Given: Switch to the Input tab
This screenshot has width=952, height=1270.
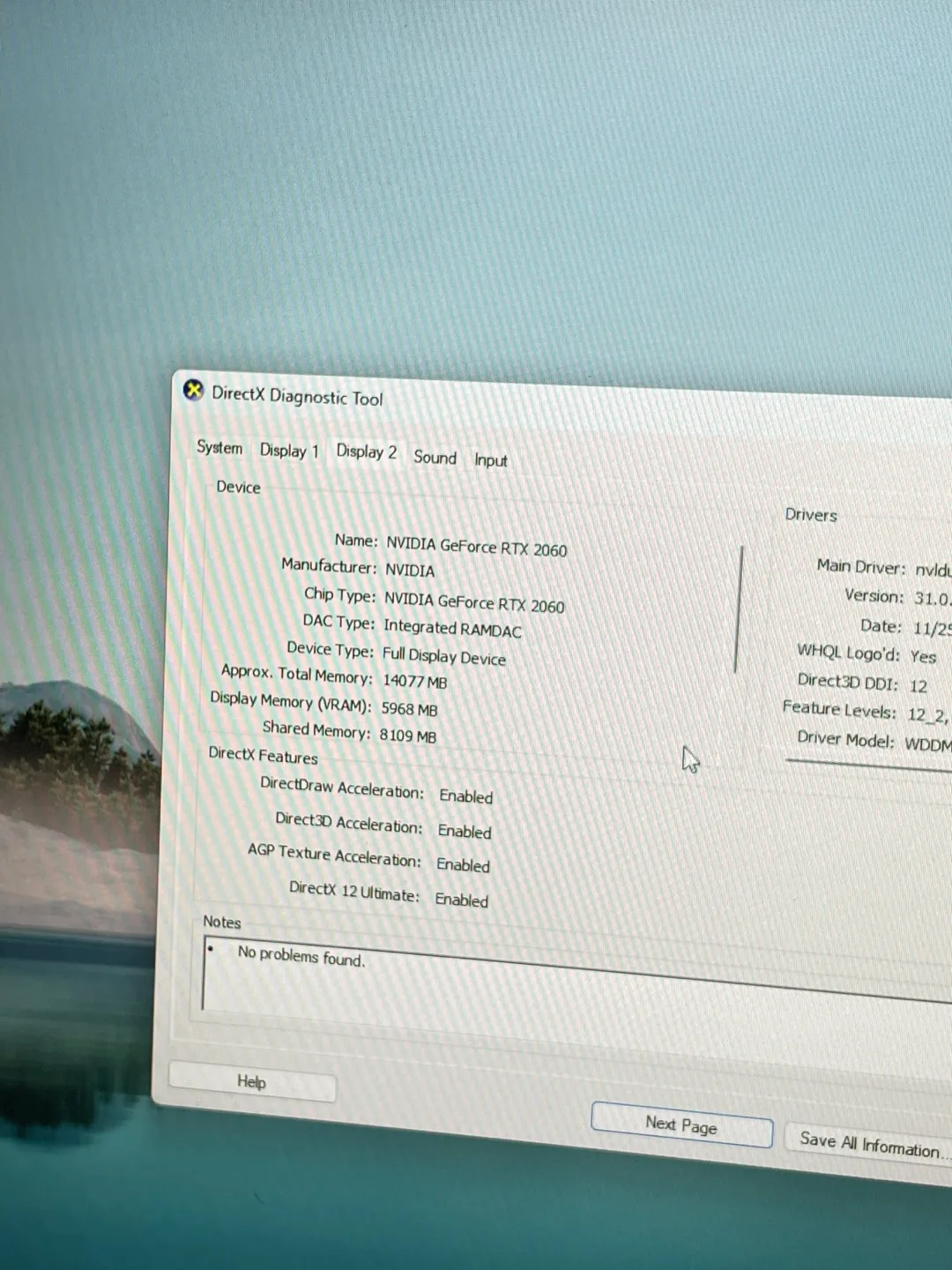Looking at the screenshot, I should click(490, 459).
